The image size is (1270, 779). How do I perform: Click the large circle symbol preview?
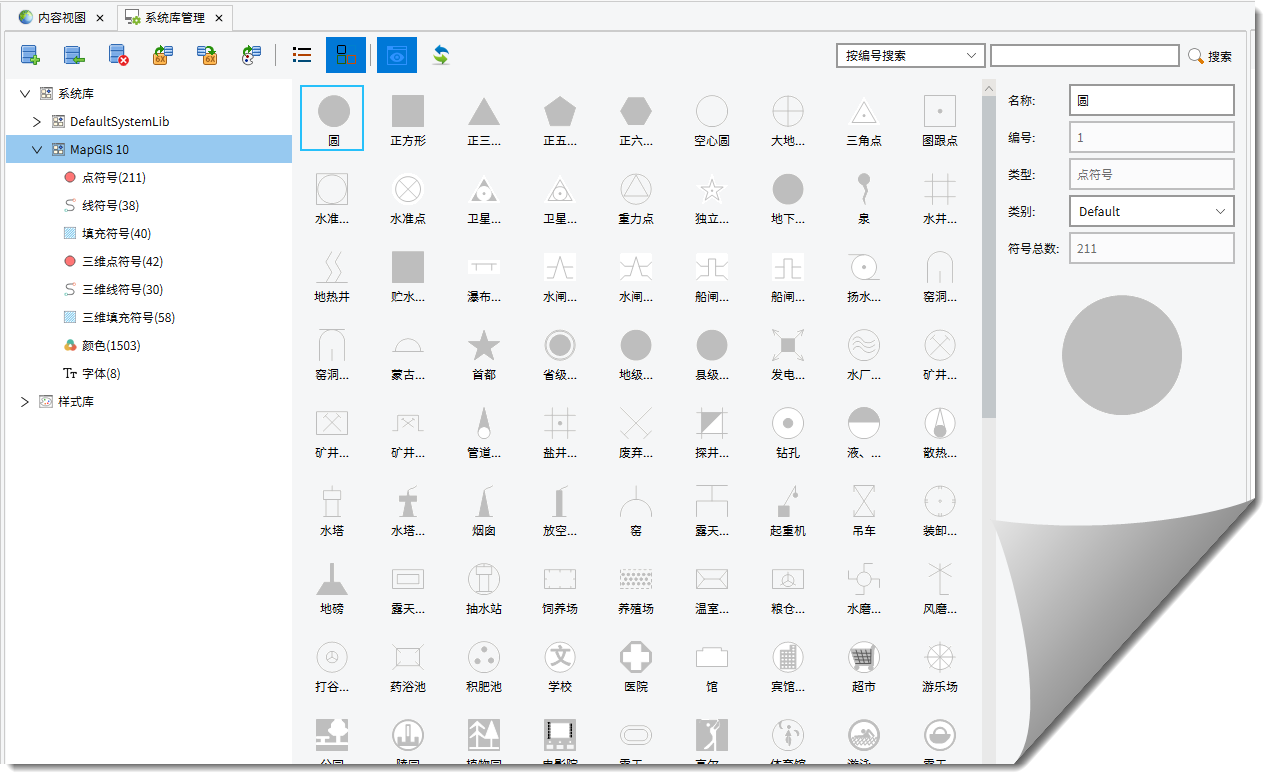(1122, 355)
